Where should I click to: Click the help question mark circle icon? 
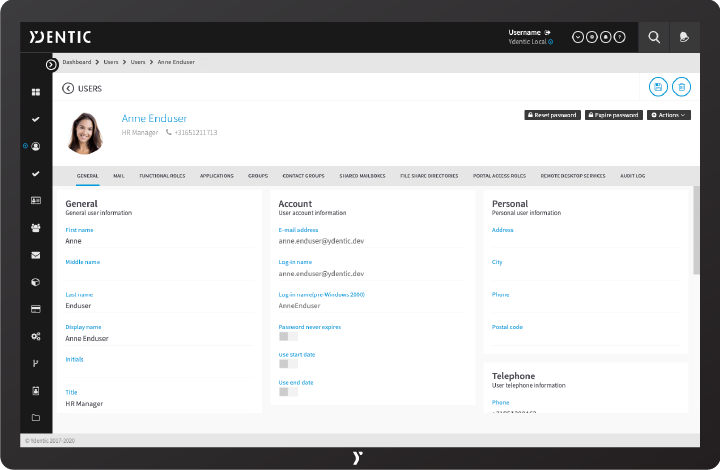tap(620, 37)
